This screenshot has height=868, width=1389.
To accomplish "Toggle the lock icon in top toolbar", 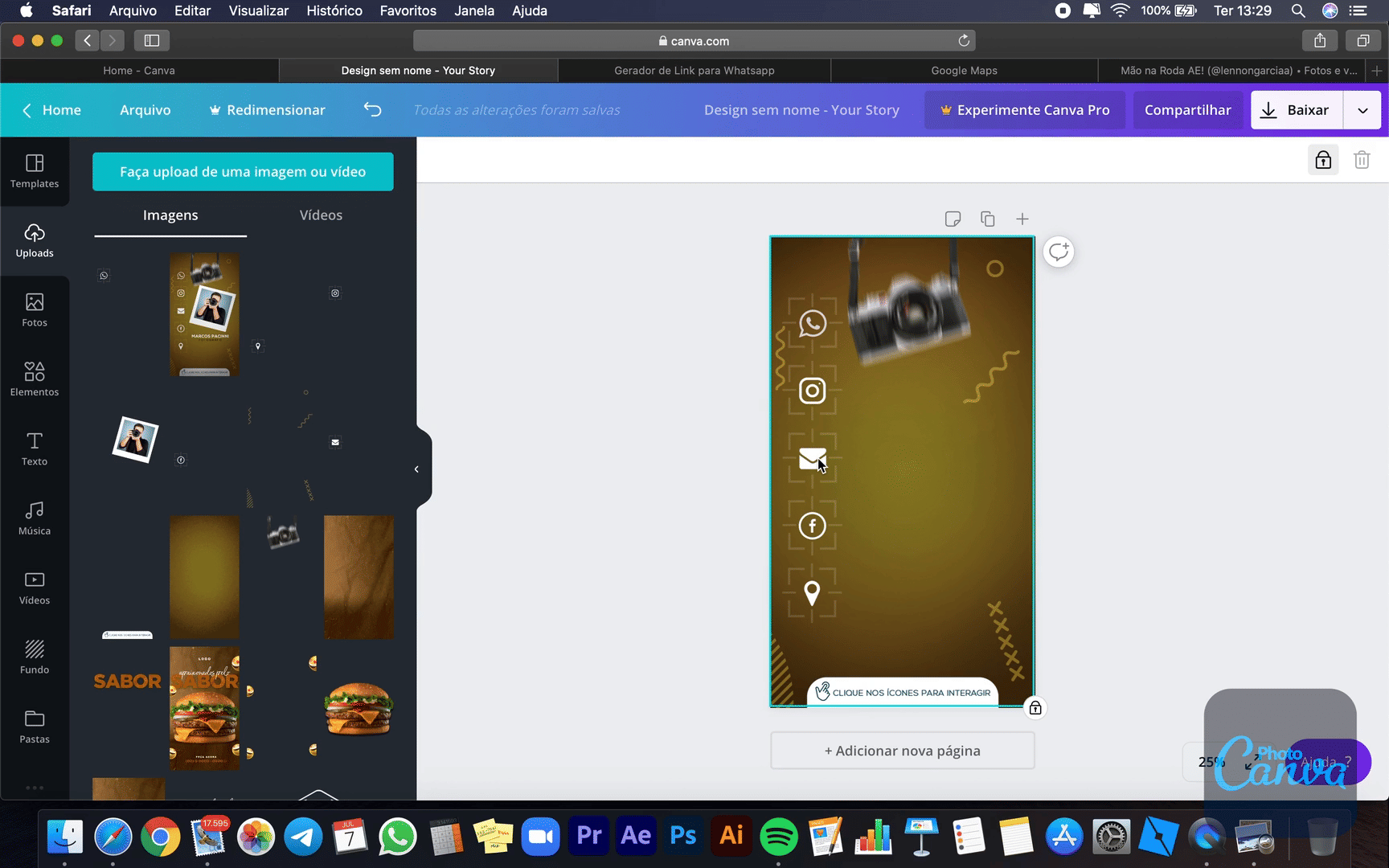I will click(1323, 160).
